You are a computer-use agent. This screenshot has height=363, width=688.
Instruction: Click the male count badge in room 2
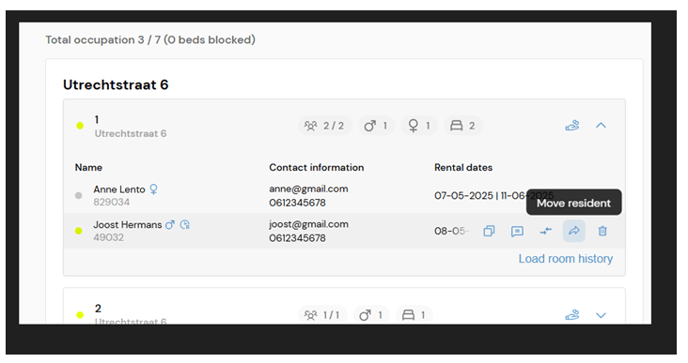pos(371,315)
